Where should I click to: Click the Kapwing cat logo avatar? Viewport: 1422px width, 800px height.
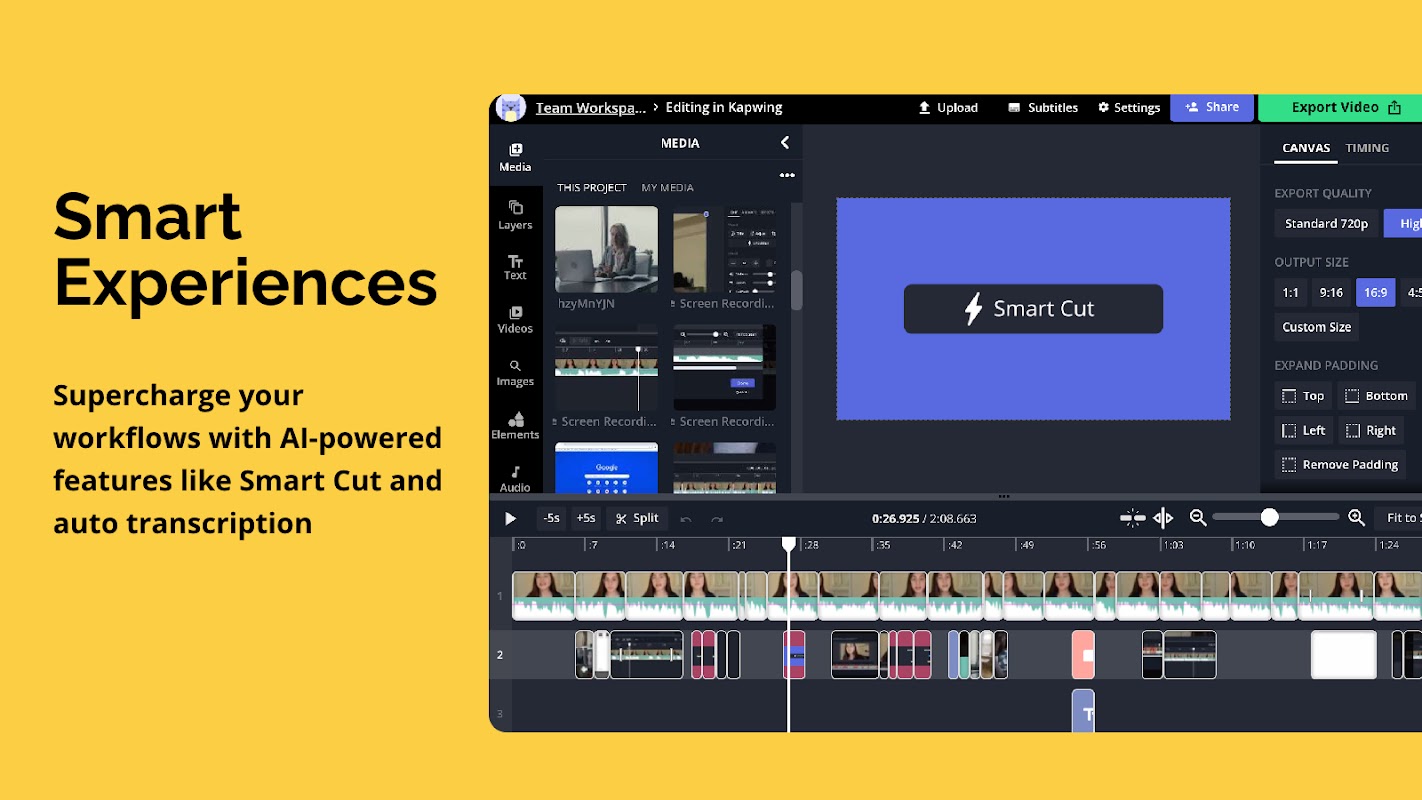tap(511, 108)
